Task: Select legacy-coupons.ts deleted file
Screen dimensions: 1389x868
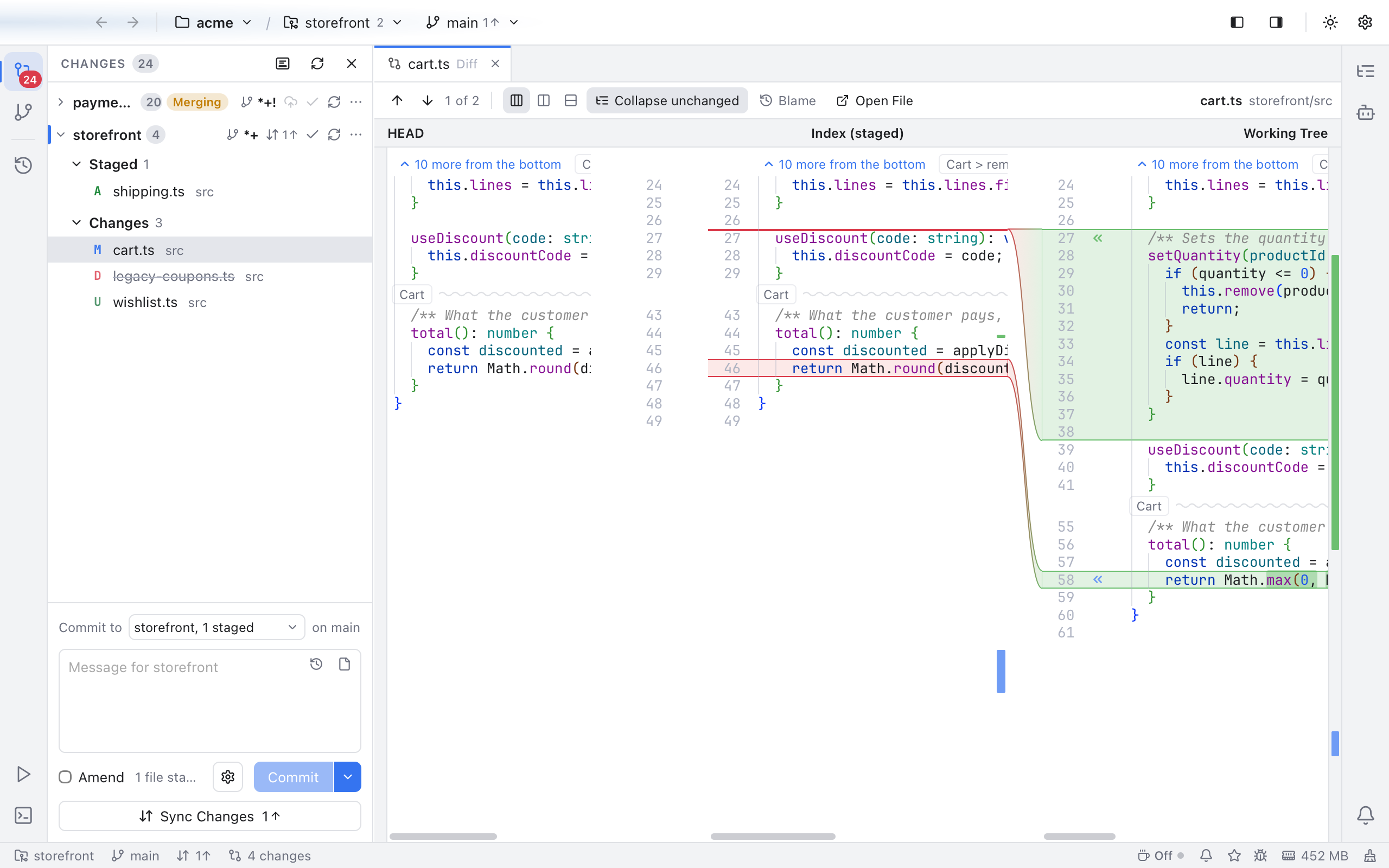Action: pos(210,276)
